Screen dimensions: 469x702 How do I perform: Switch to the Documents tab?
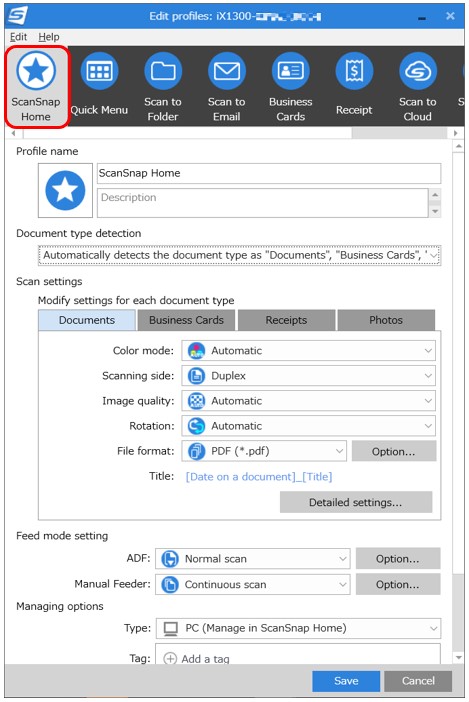[x=87, y=320]
